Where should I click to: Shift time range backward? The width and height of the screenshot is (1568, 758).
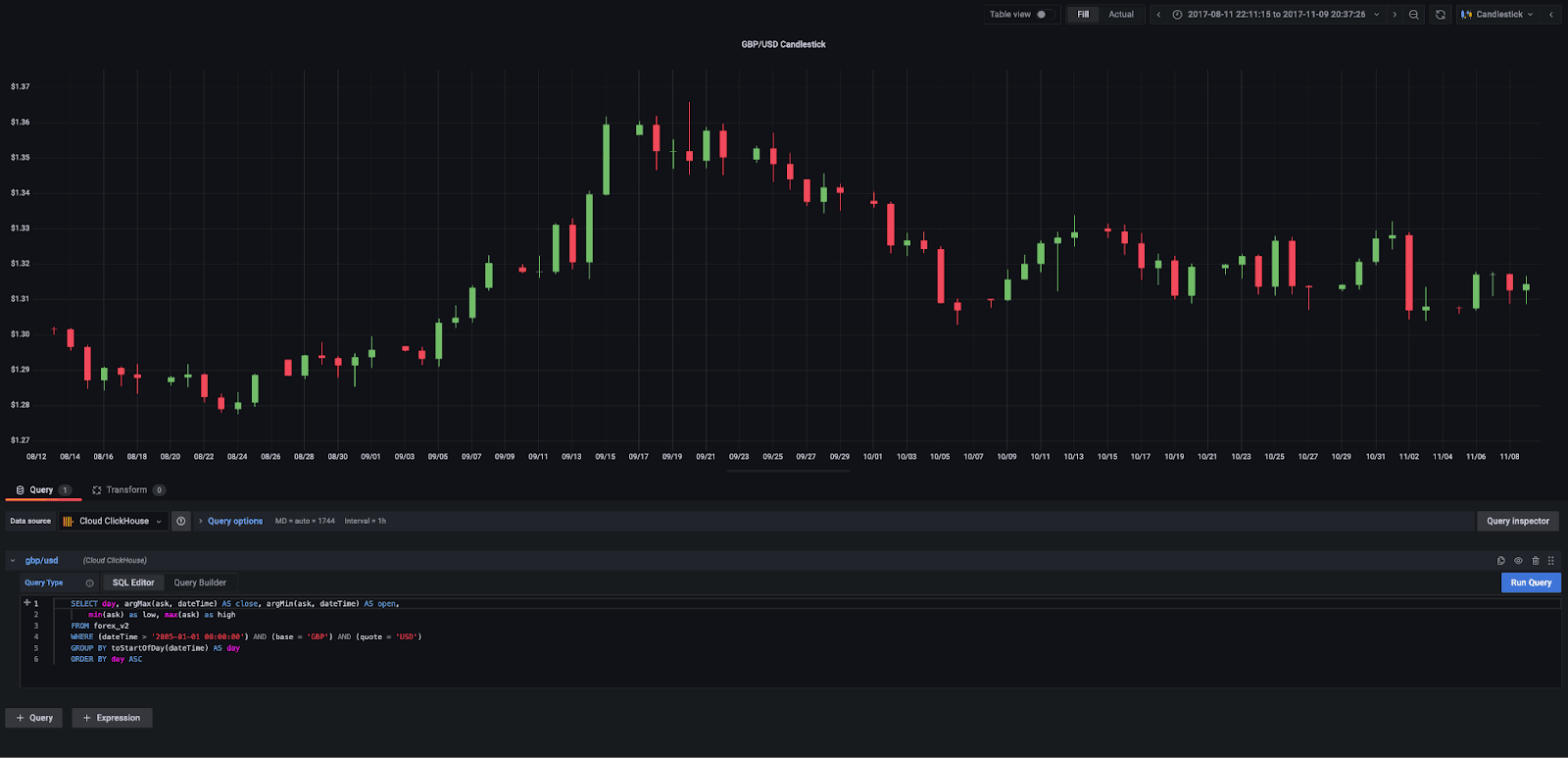coord(1158,15)
